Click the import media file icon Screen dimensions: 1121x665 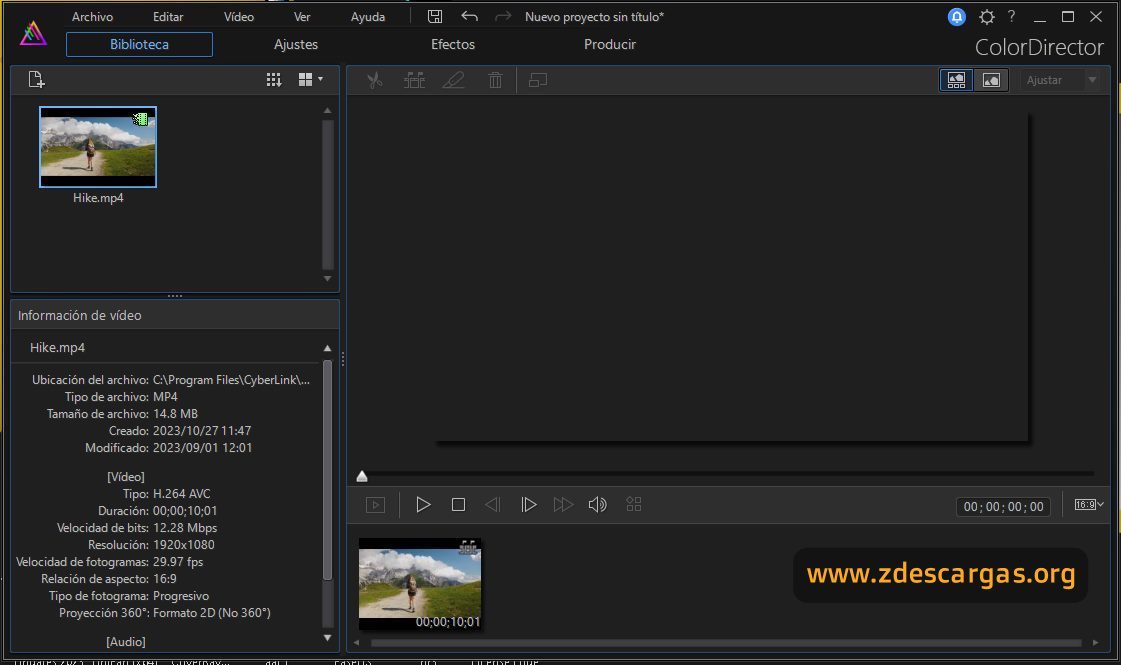[36, 79]
